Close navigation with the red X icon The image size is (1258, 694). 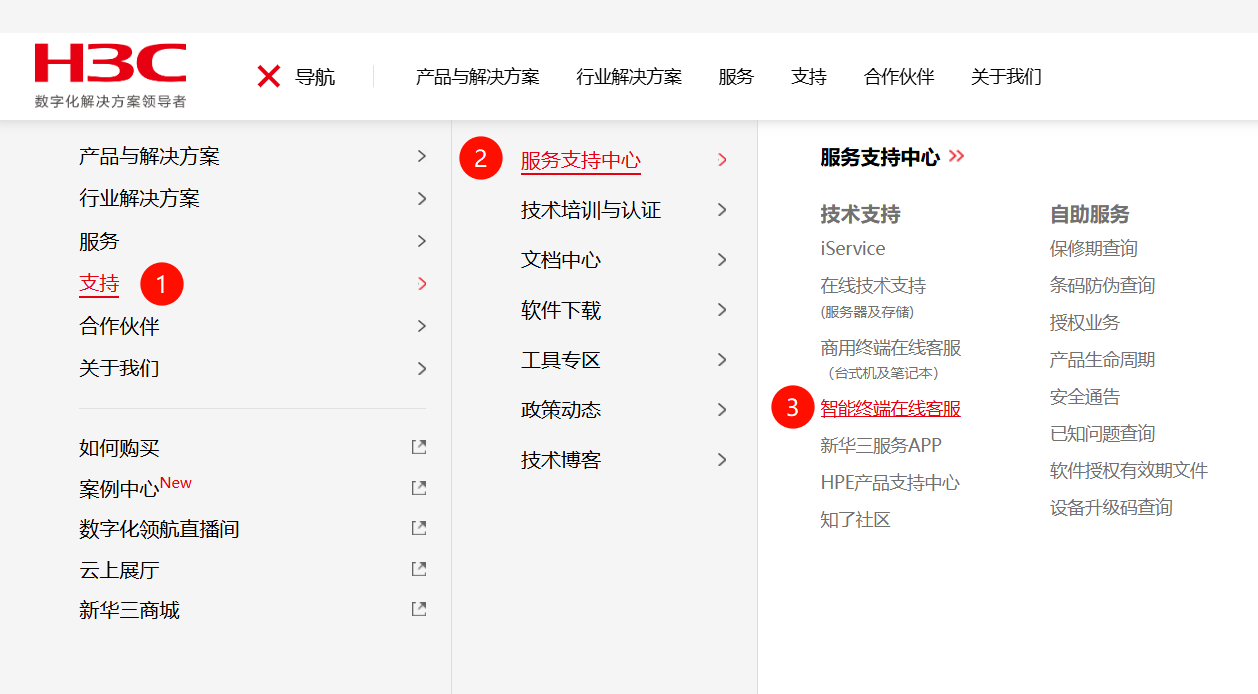[268, 76]
